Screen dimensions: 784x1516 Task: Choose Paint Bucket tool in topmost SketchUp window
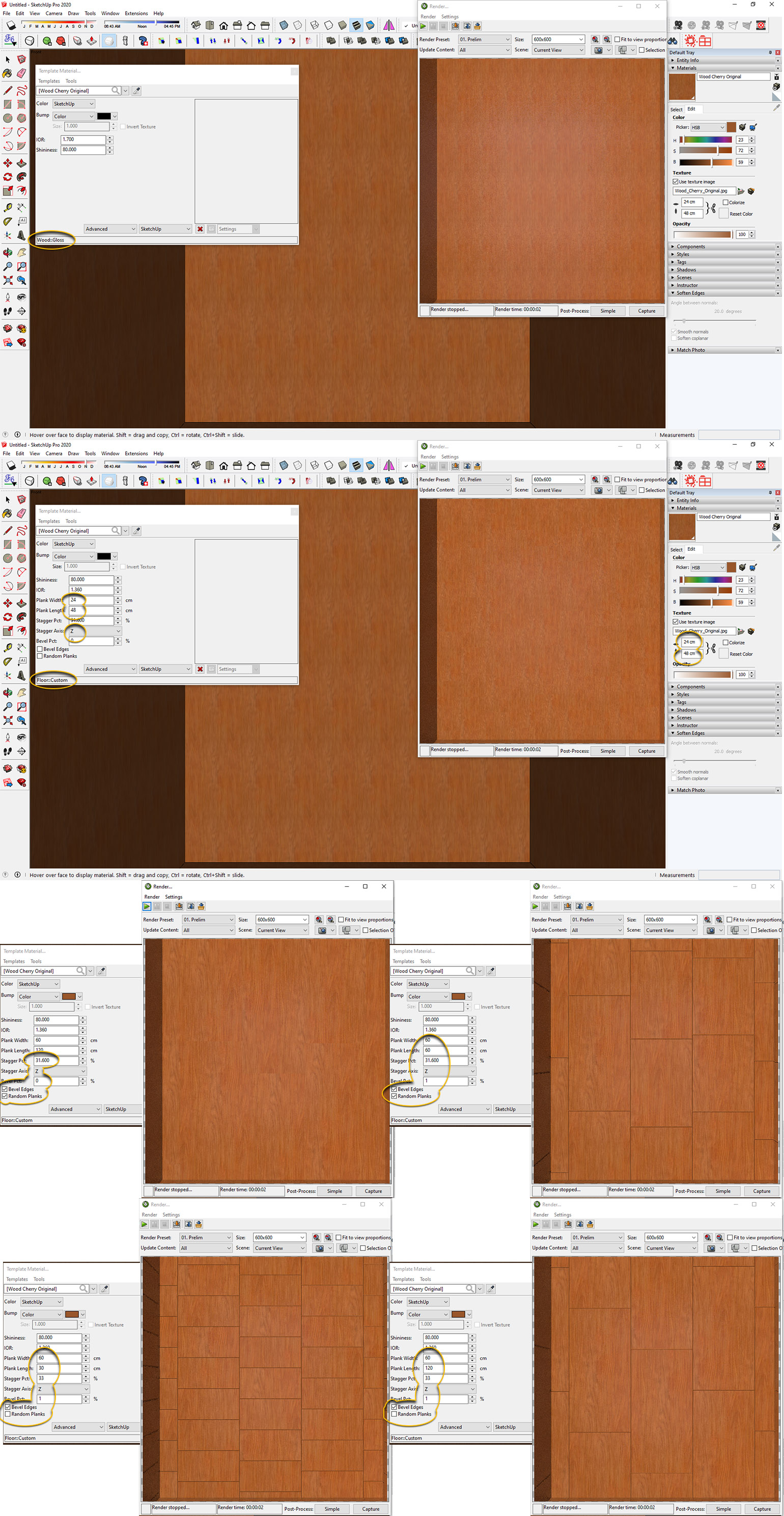[8, 73]
